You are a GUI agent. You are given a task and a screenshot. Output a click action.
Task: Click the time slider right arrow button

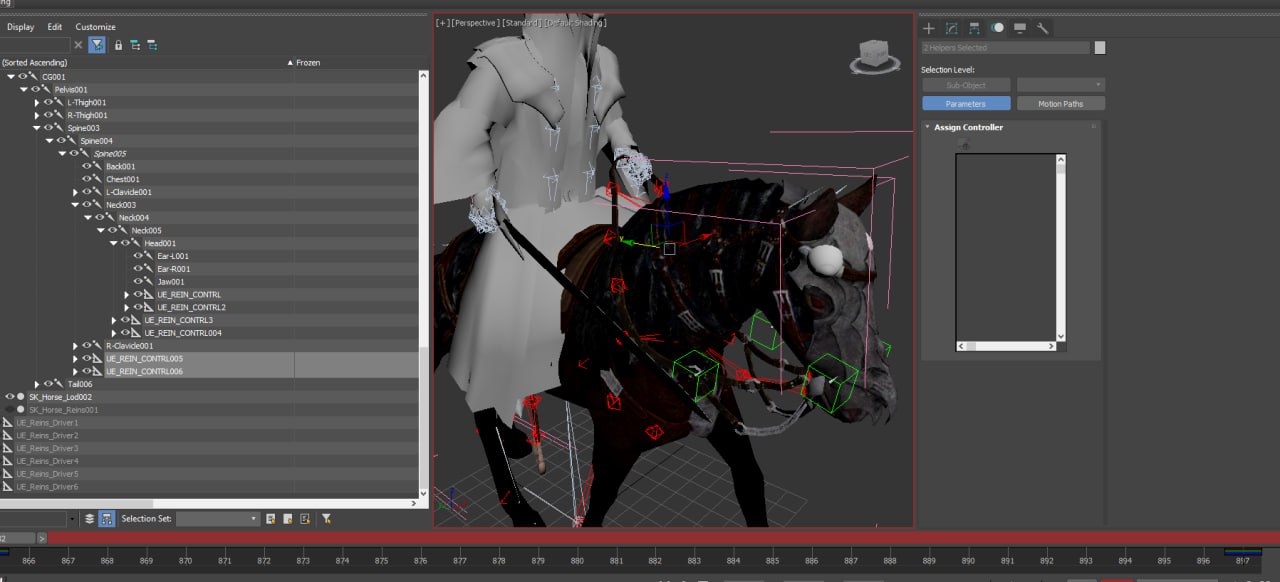click(42, 538)
